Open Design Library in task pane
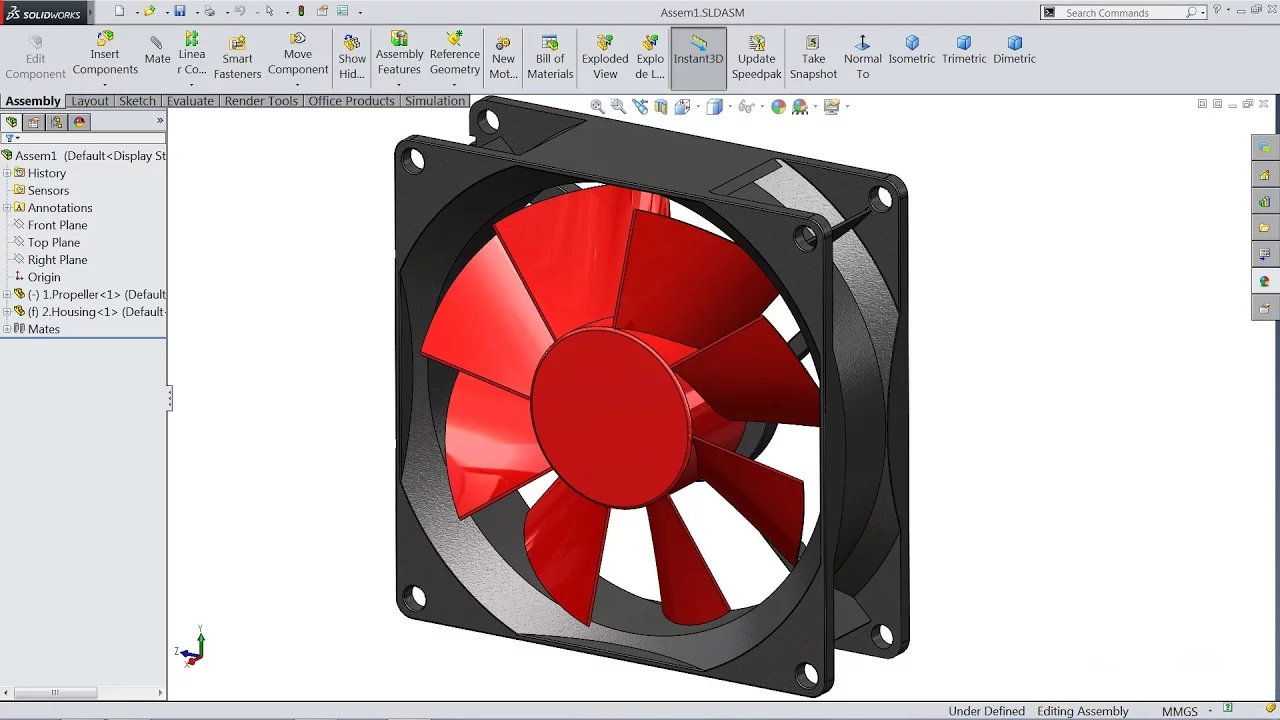 tap(1265, 201)
